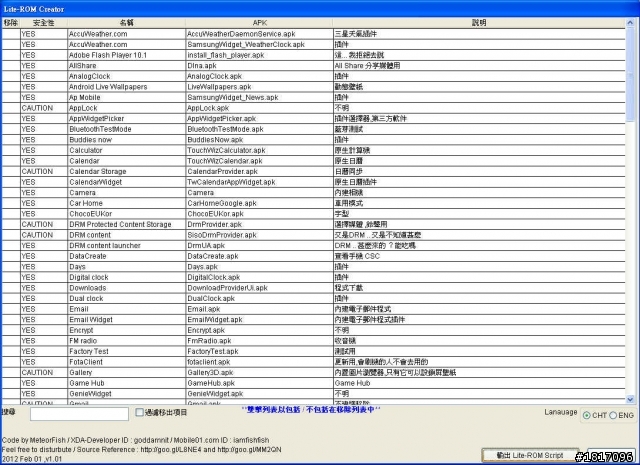Click DrmProvider.apk cell
The width and height of the screenshot is (640, 465).
coord(259,225)
